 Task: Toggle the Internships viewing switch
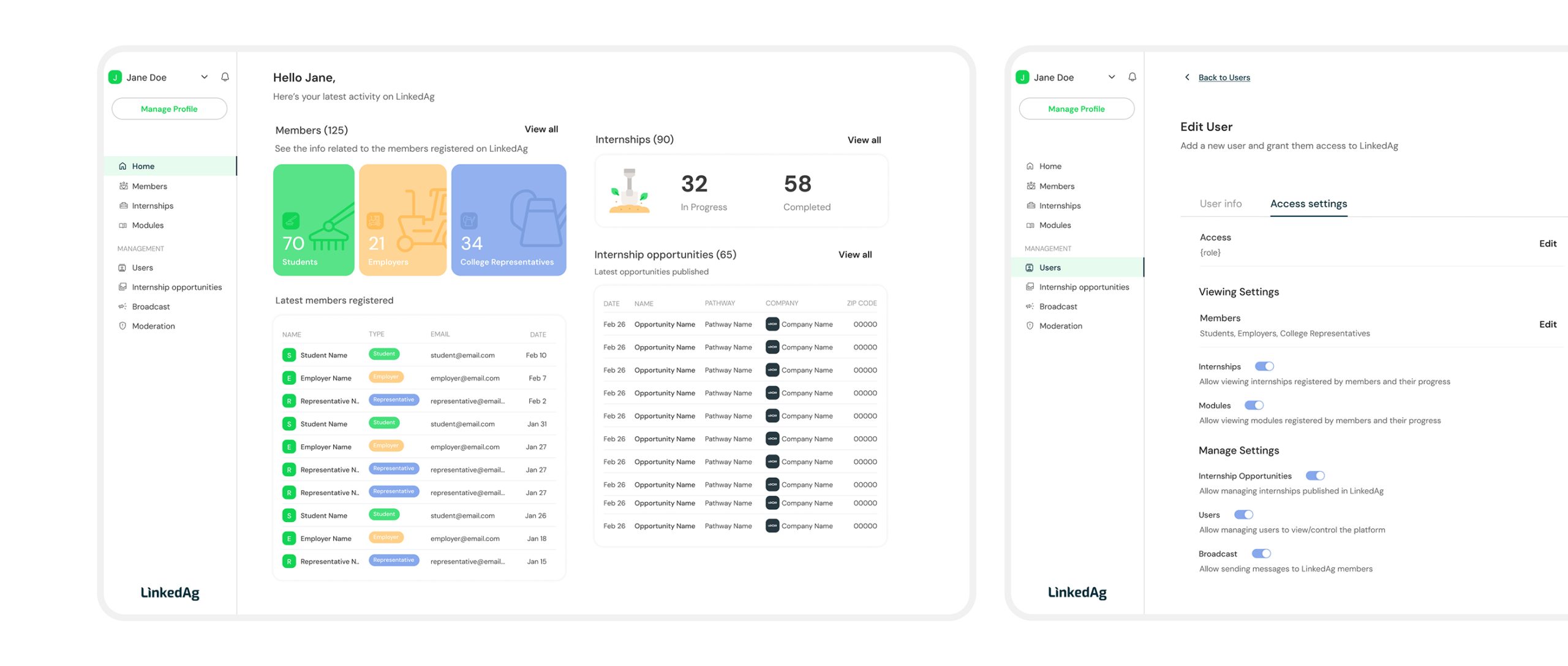pos(1264,366)
